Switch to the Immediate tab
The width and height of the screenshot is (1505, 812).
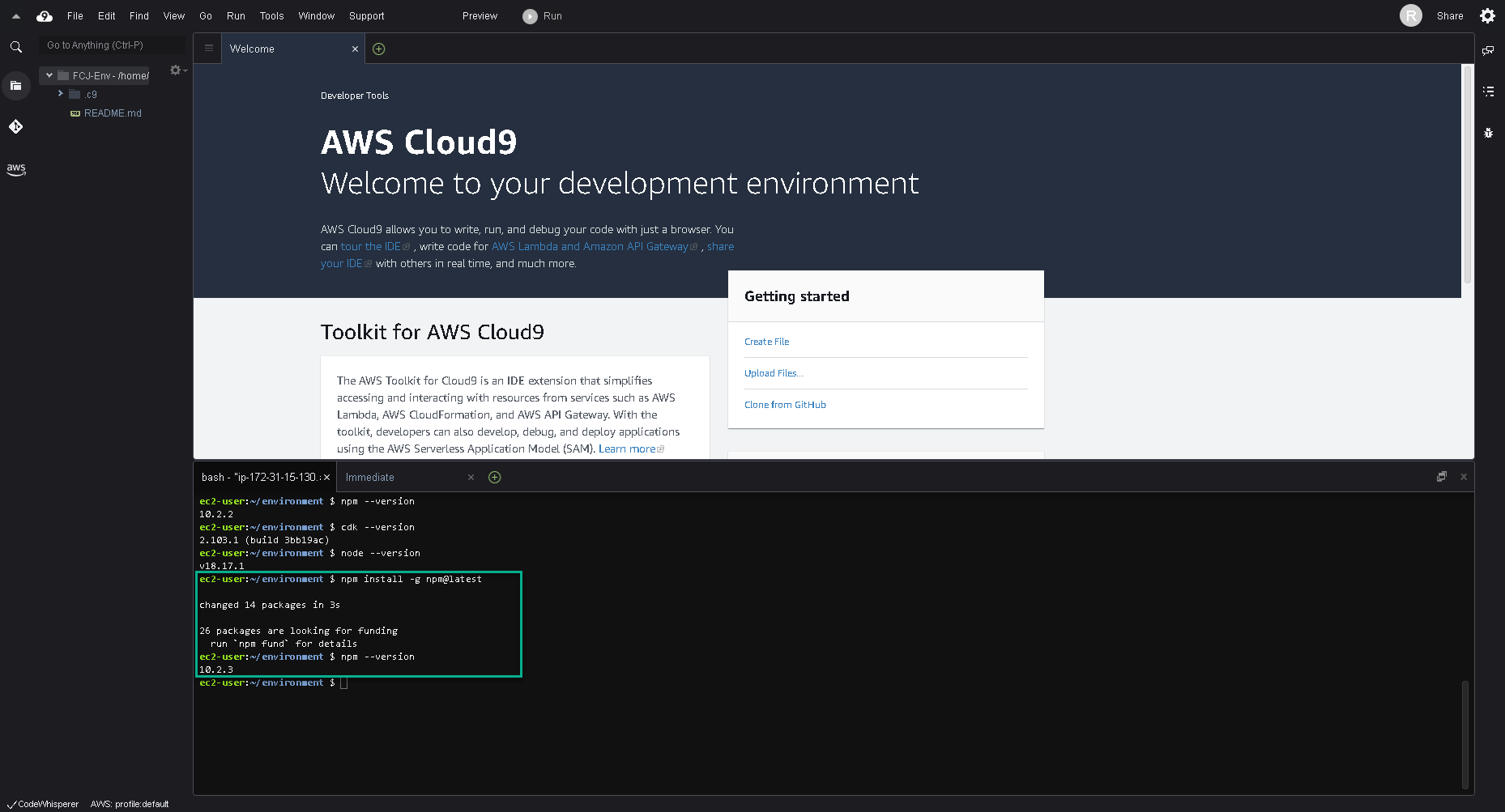click(x=370, y=477)
